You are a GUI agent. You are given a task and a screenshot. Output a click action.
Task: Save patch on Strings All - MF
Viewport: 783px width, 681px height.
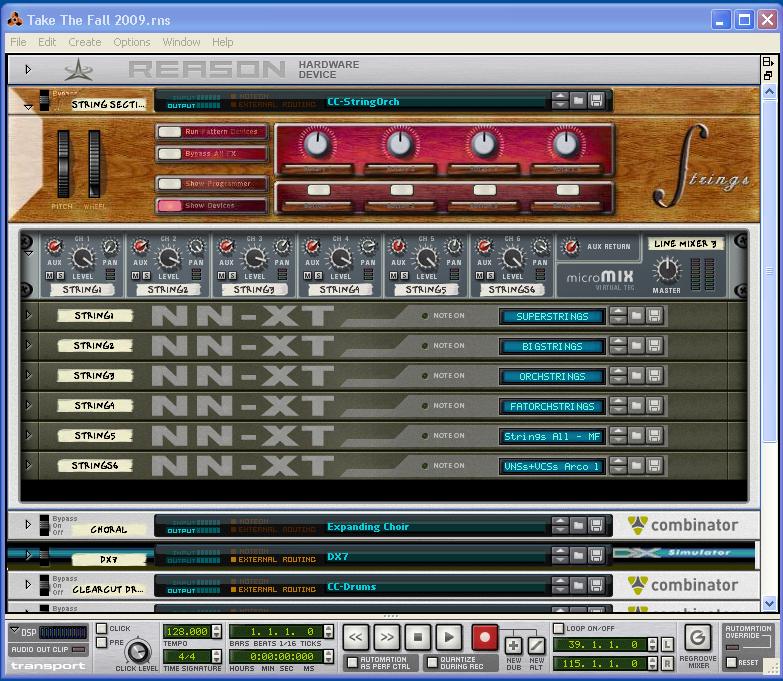(655, 435)
